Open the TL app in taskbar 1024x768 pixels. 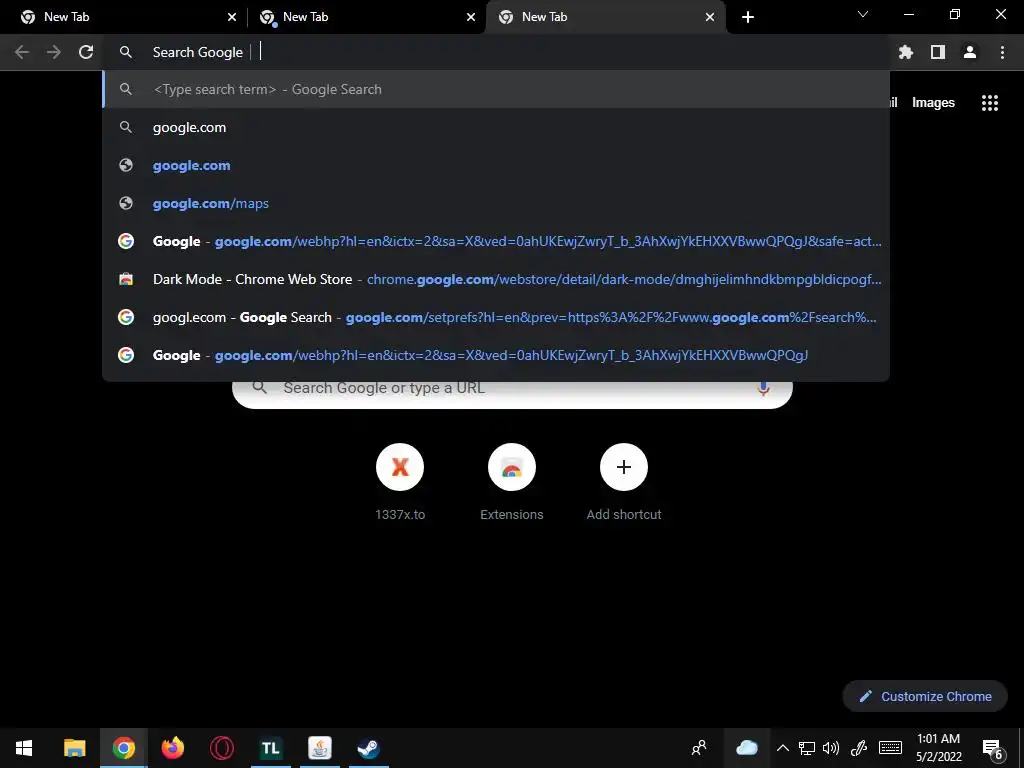[270, 748]
